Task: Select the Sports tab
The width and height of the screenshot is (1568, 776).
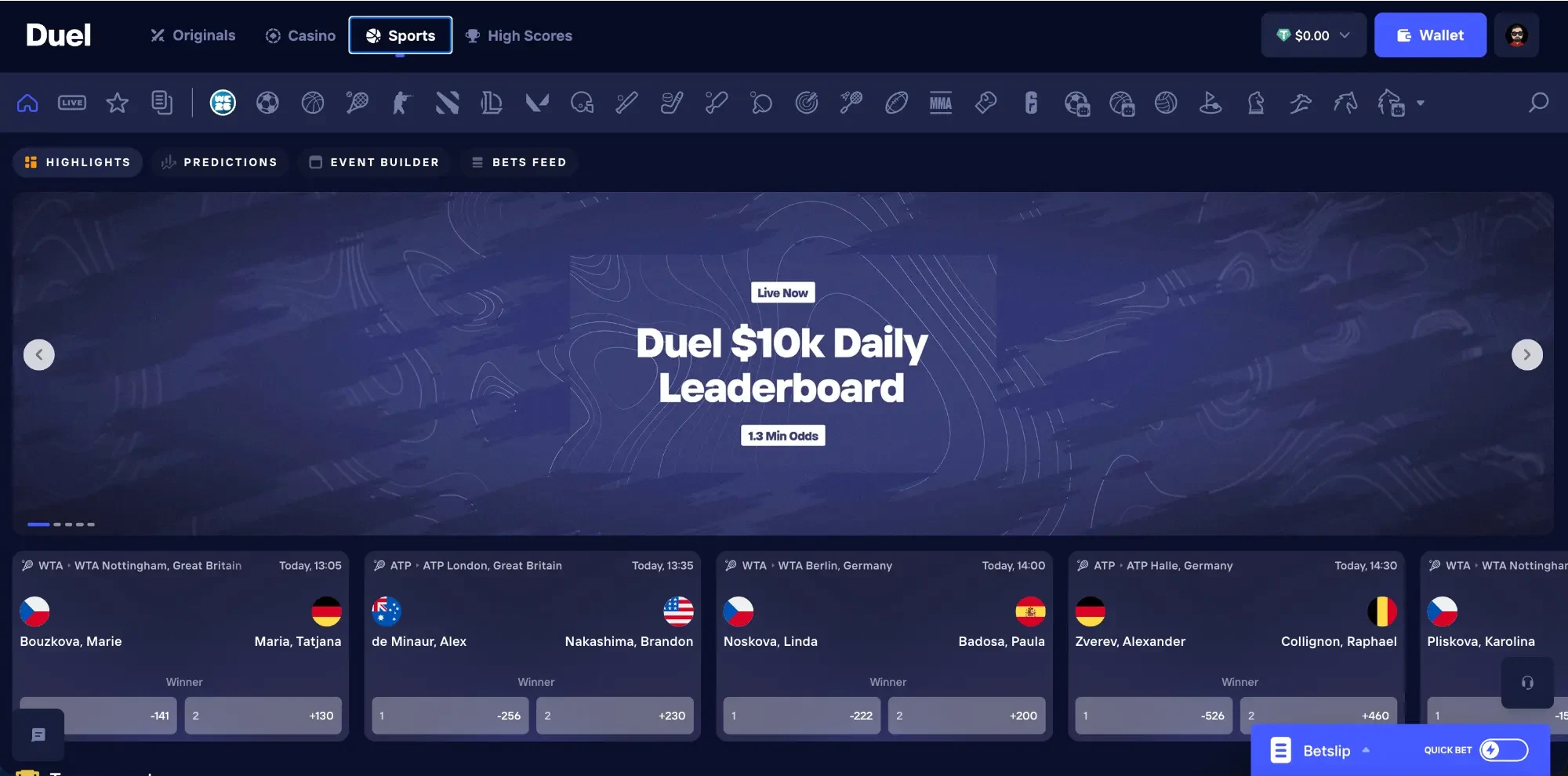Action: tap(401, 35)
